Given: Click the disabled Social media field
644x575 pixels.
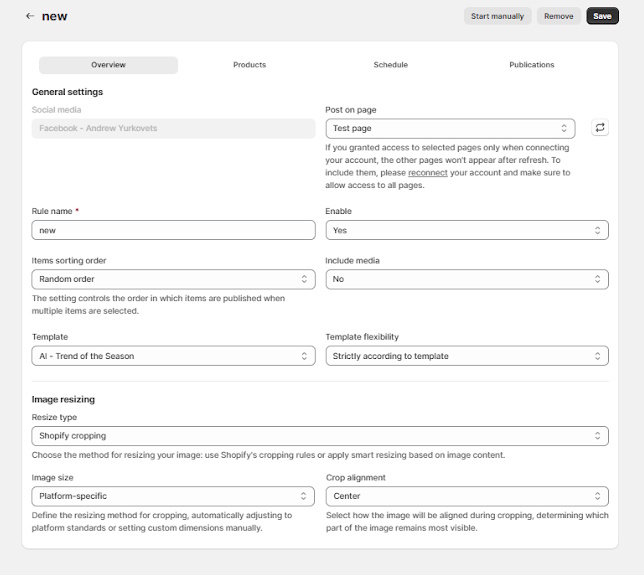Looking at the screenshot, I should (x=173, y=129).
